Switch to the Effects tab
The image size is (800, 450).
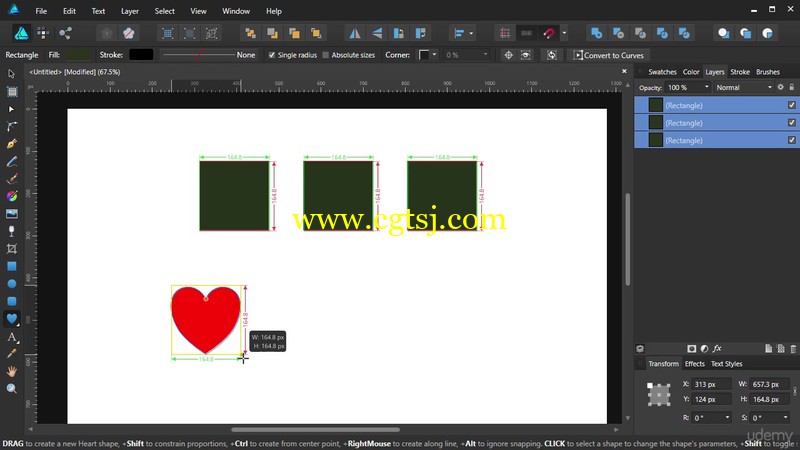click(694, 364)
